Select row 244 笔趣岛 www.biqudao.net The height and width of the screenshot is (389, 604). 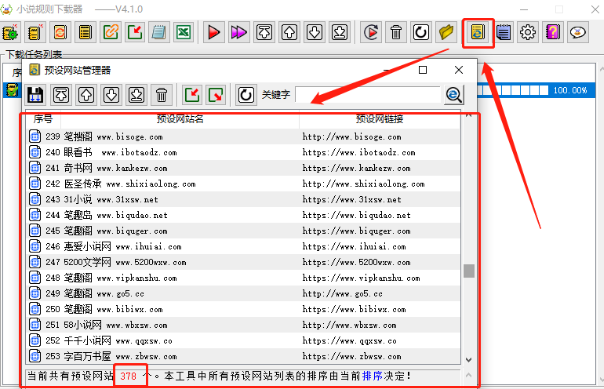click(243, 215)
